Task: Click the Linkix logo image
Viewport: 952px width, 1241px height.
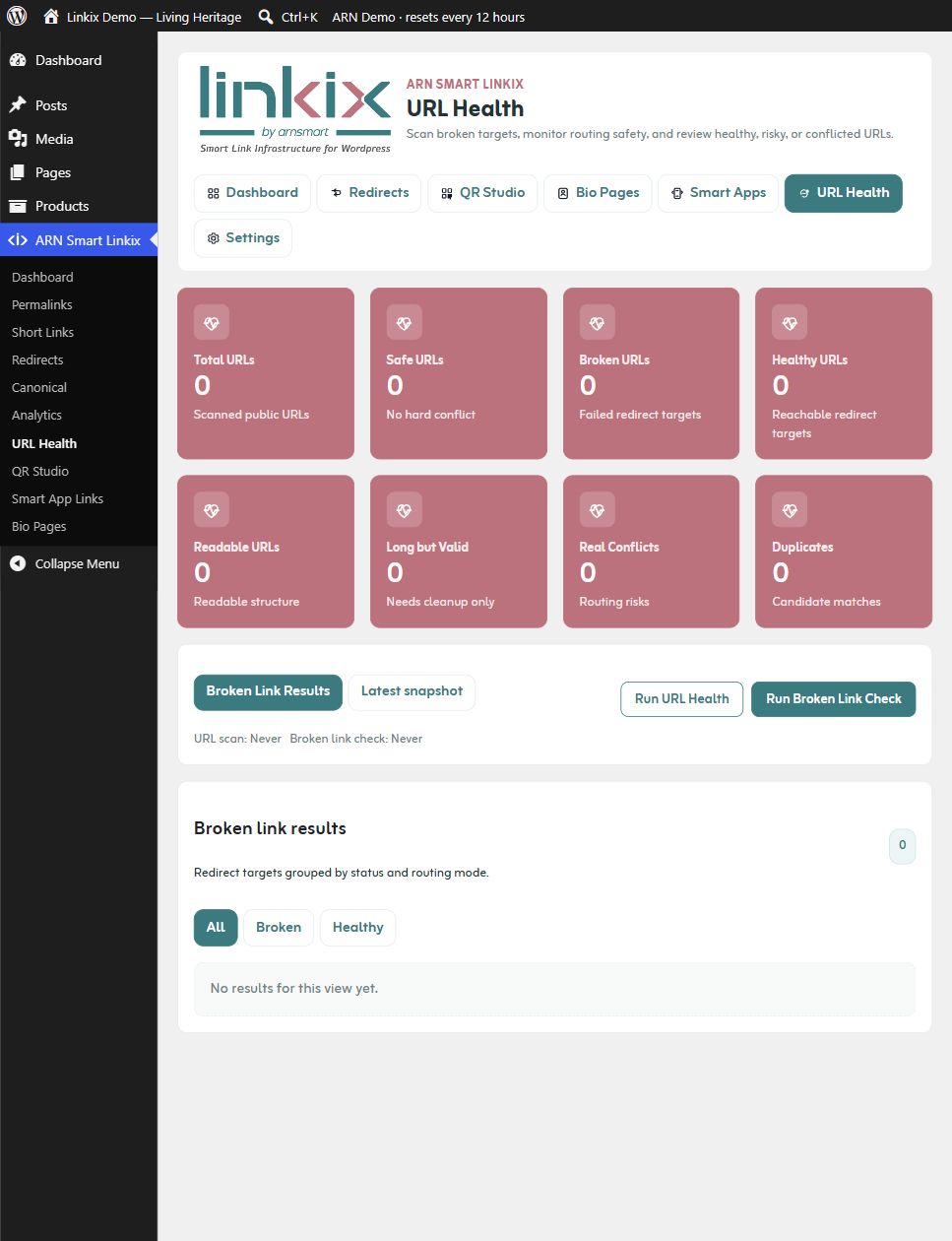Action: (x=295, y=109)
